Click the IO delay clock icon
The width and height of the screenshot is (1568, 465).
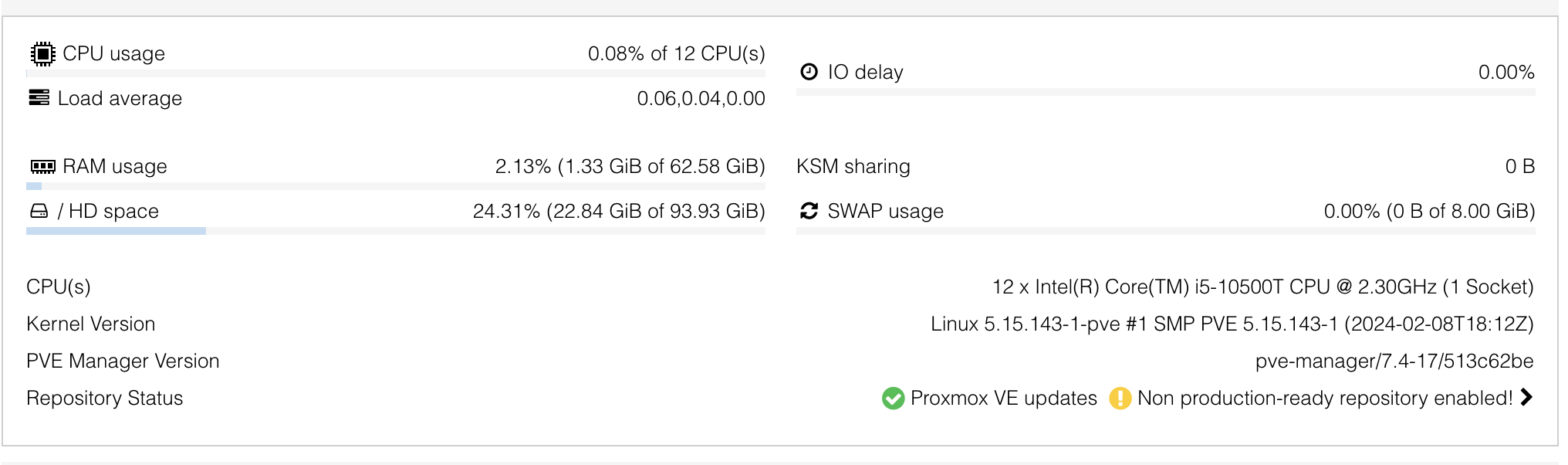click(x=809, y=73)
